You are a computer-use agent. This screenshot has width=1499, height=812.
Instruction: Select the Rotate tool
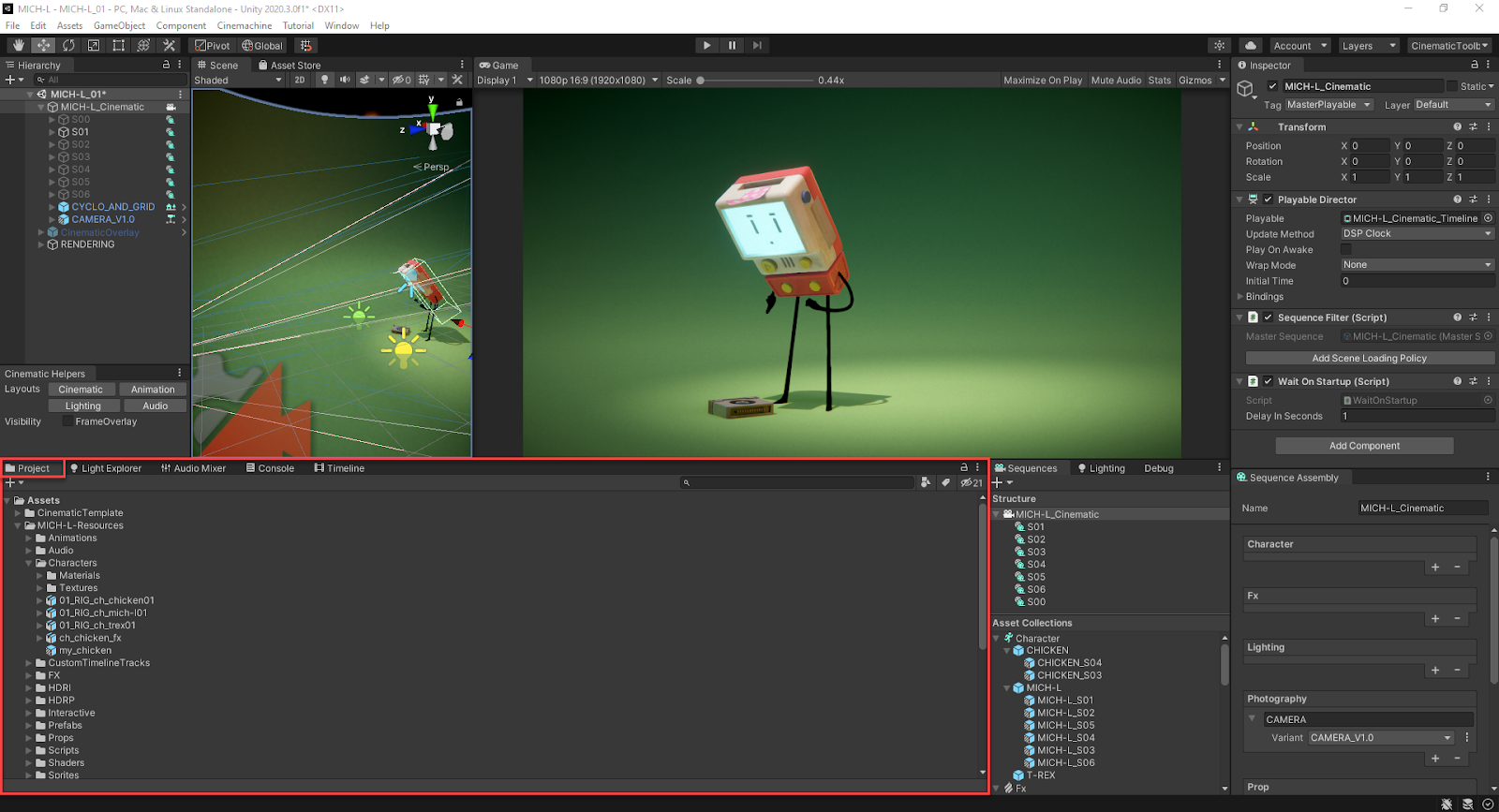[68, 45]
